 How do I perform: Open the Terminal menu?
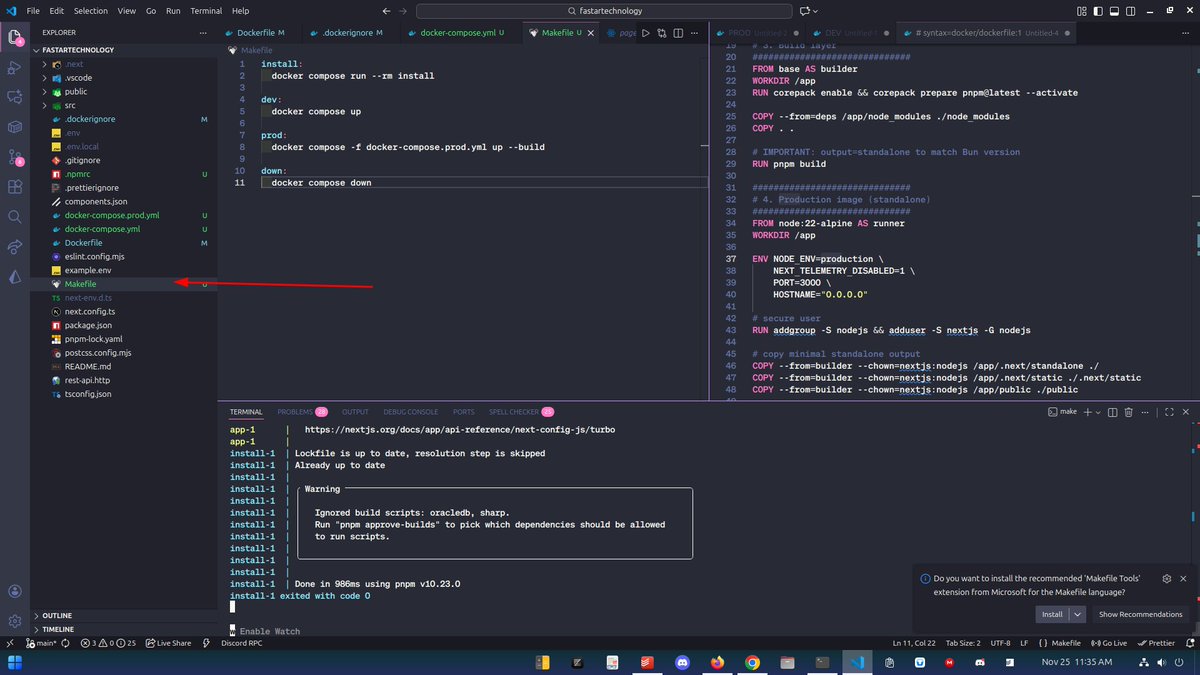point(207,10)
